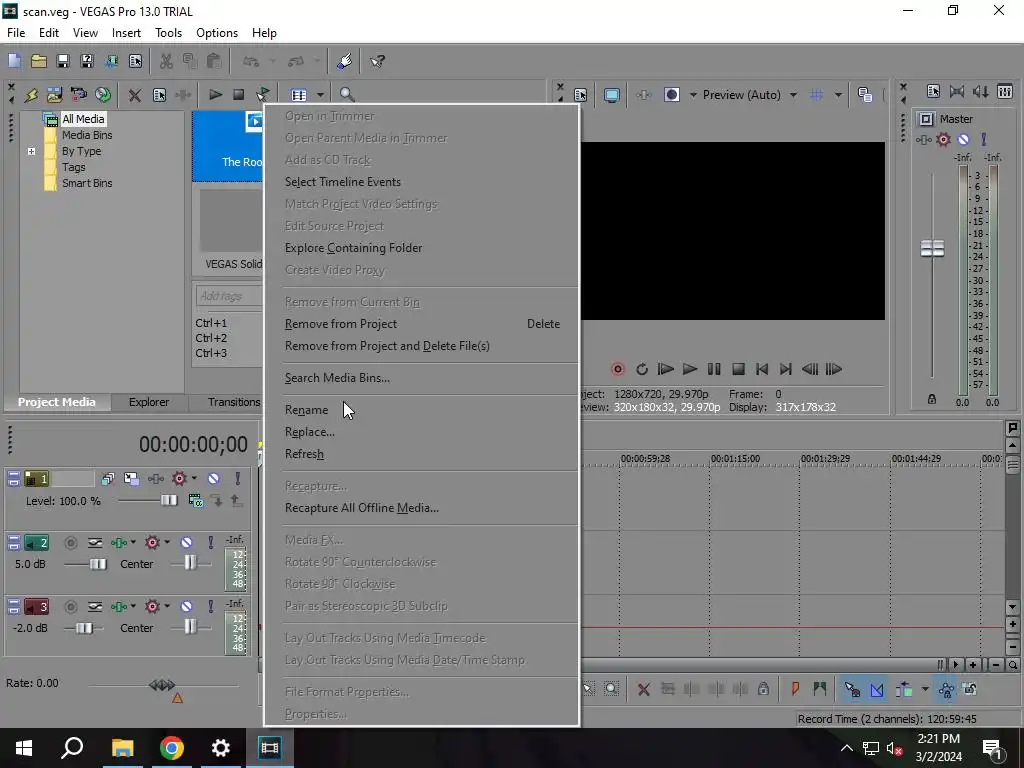Open automation settings dropdown on track 1
The height and width of the screenshot is (768, 1024).
[x=194, y=479]
